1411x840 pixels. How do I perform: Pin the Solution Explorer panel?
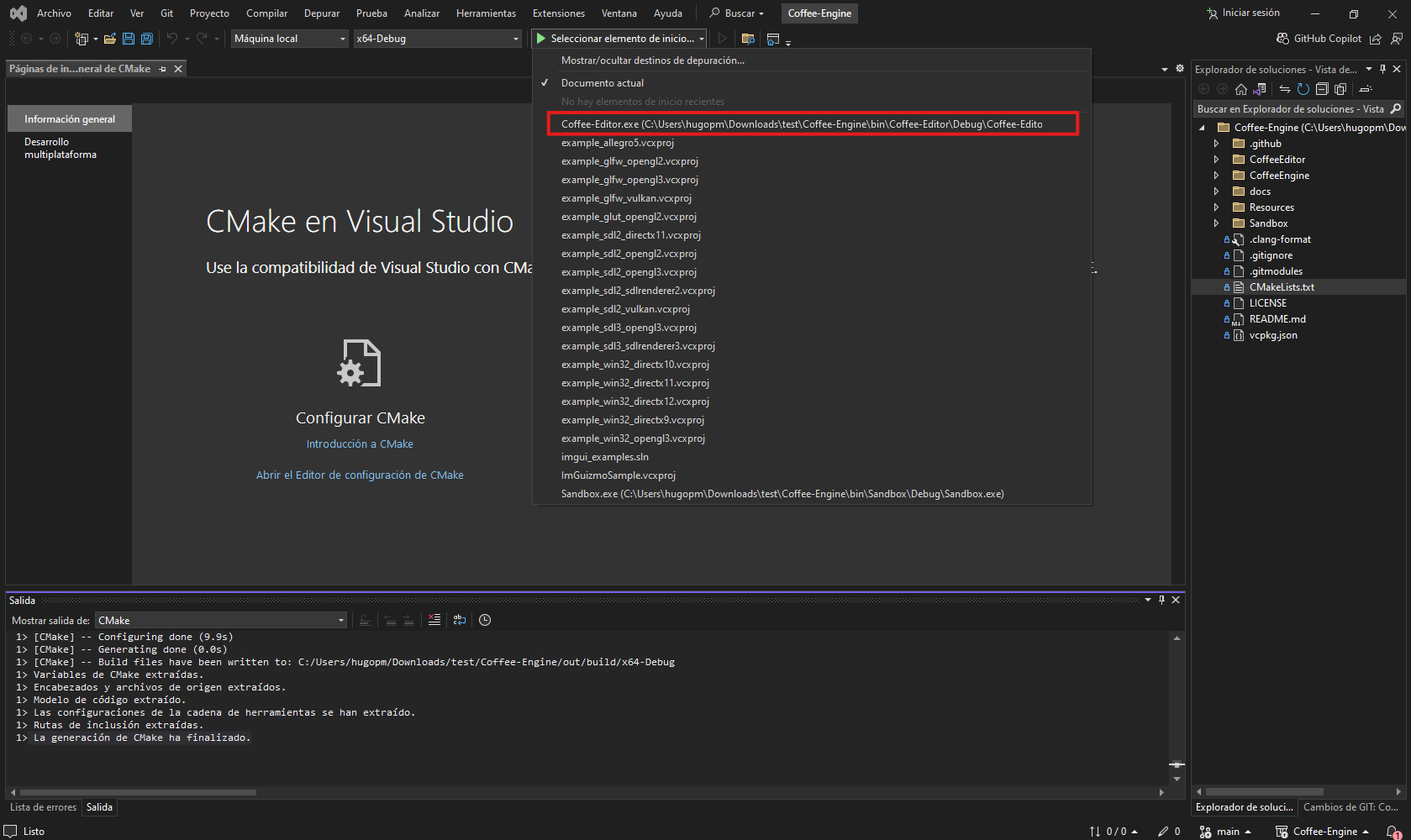(1383, 69)
